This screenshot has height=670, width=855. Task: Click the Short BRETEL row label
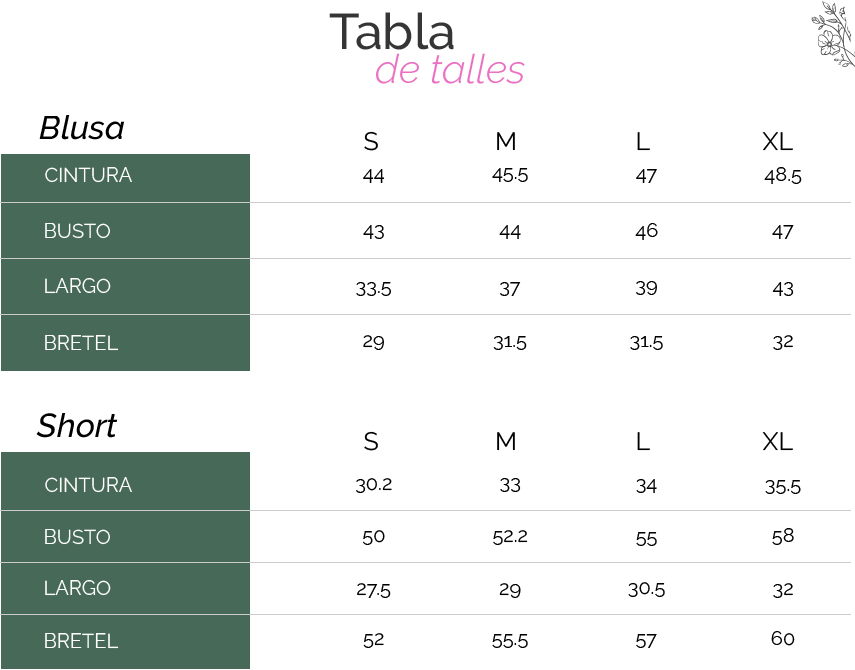(81, 641)
